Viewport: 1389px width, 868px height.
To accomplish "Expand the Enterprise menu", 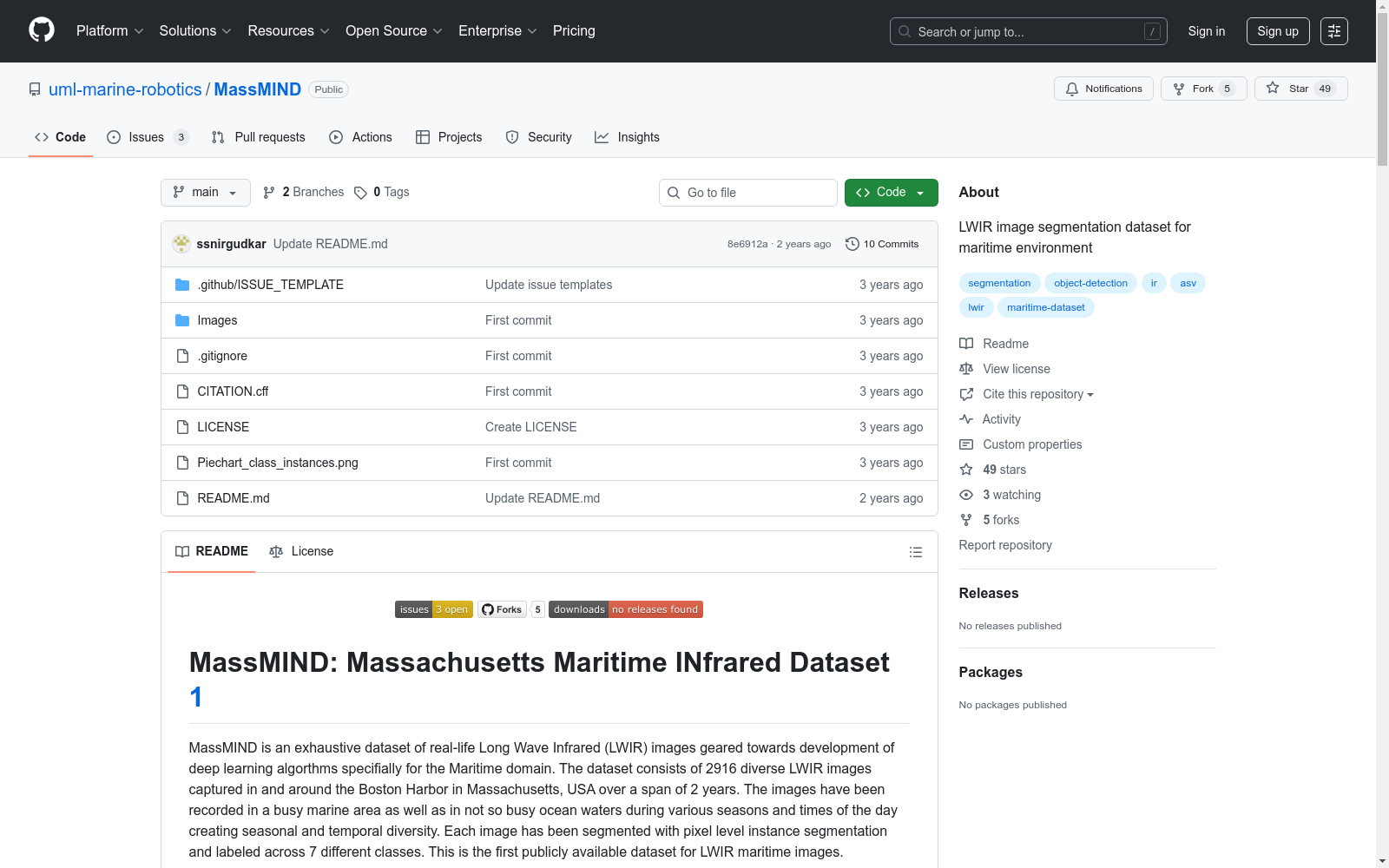I will (498, 31).
